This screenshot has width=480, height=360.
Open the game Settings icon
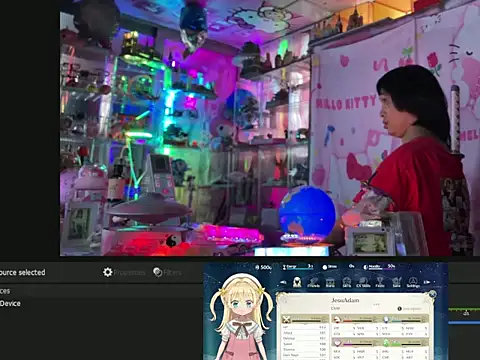[413, 282]
